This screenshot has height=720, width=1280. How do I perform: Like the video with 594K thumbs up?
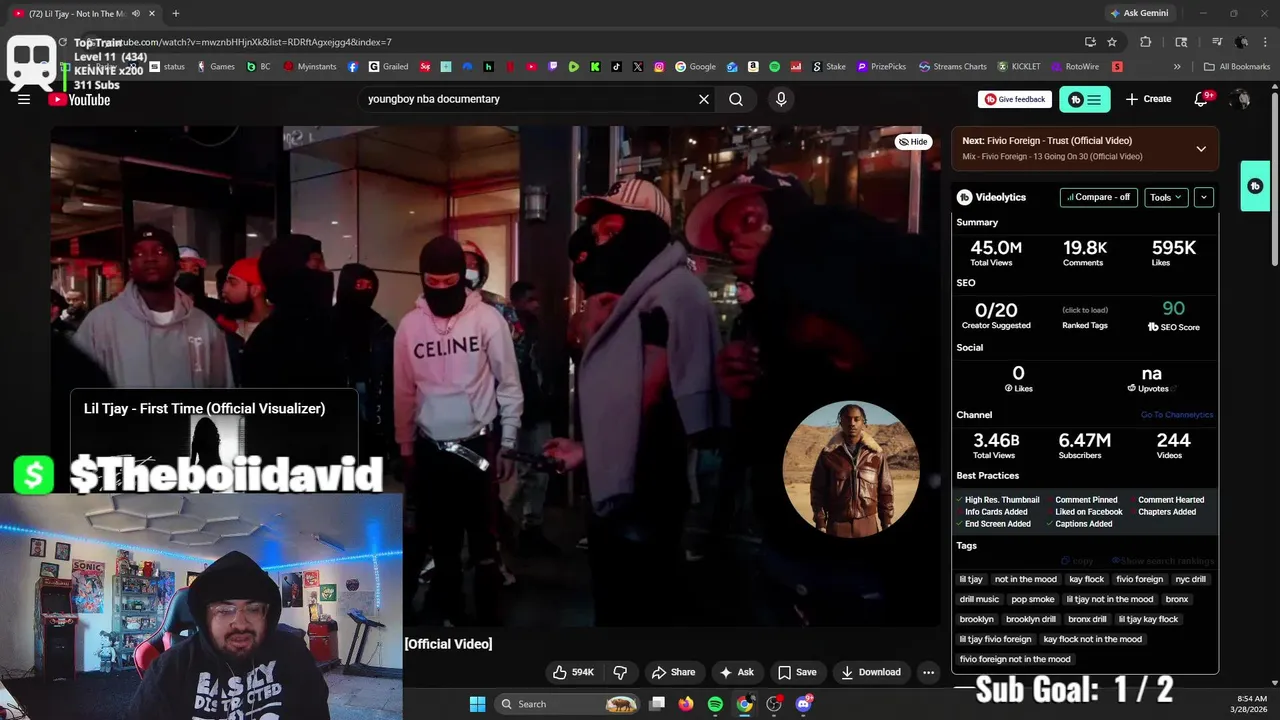pos(573,672)
